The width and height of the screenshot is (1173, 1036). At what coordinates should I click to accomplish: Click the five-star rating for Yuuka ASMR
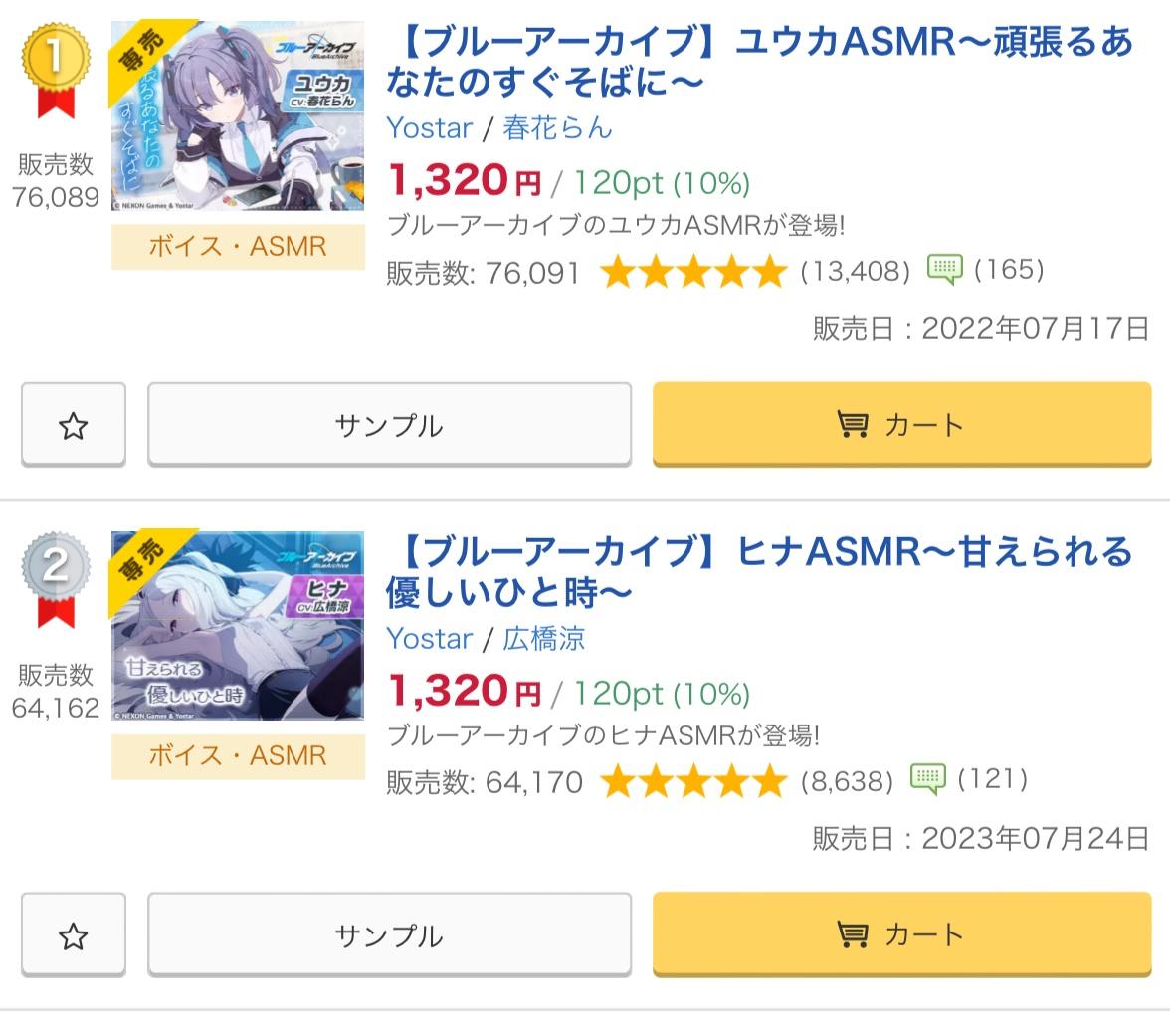[x=692, y=271]
